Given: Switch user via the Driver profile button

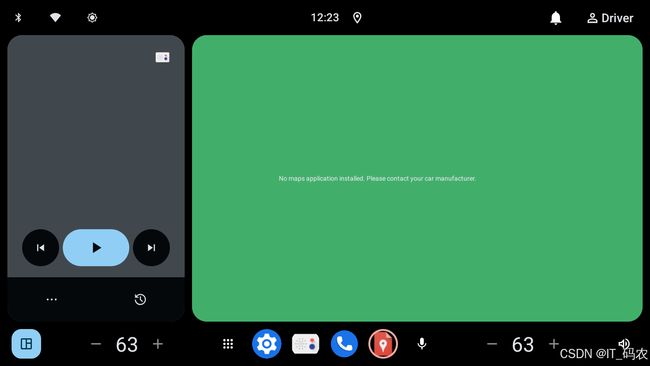Looking at the screenshot, I should pos(610,18).
